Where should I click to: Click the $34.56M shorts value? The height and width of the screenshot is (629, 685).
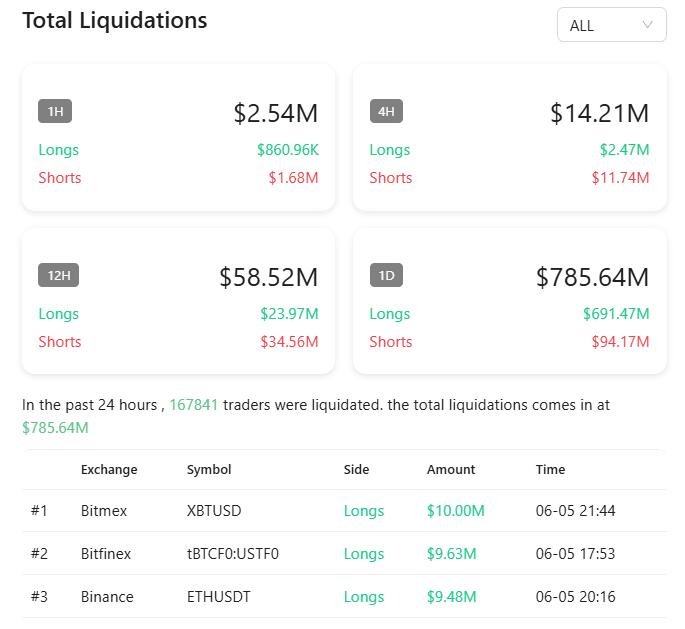tap(289, 342)
